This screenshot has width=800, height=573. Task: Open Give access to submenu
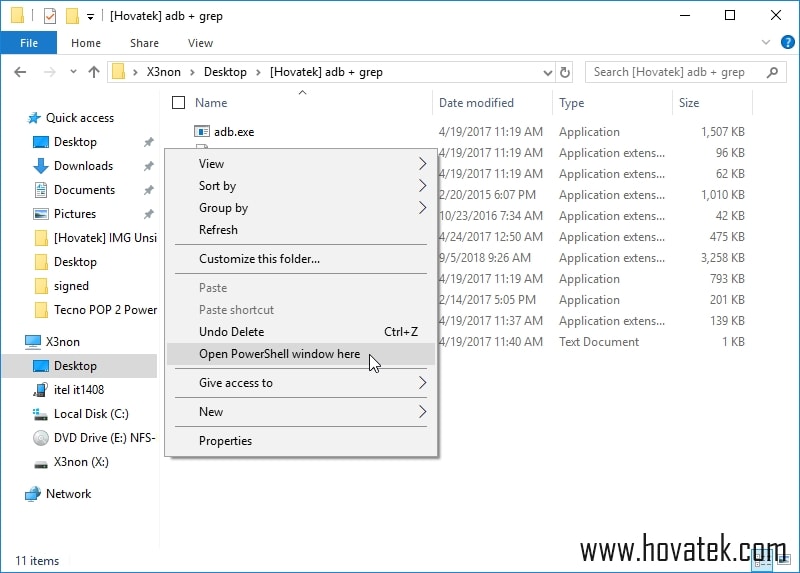tap(301, 383)
